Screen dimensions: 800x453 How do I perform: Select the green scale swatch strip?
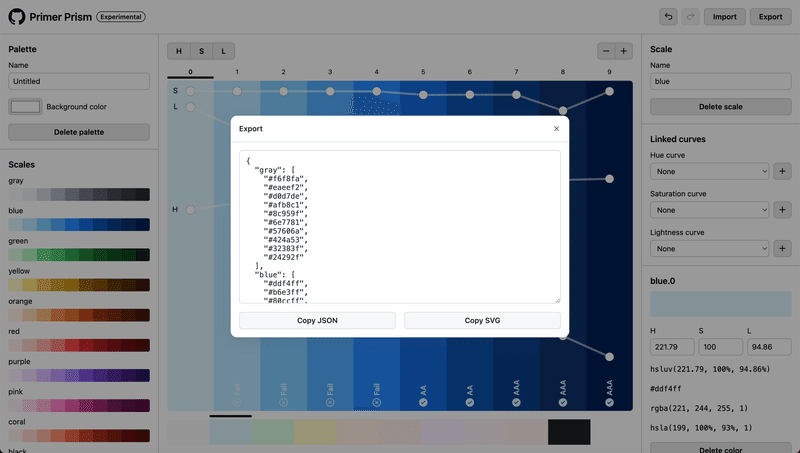[79, 255]
